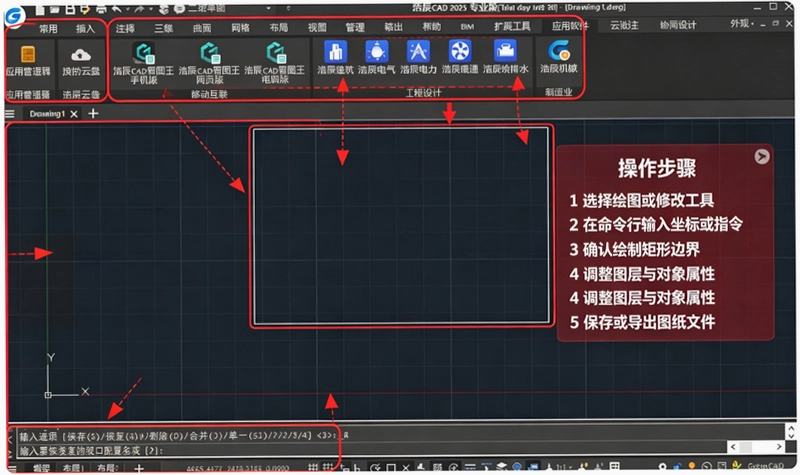Switch to the 协同设计 ribbon tab
Viewport: 800px width, 475px height.
tap(678, 25)
